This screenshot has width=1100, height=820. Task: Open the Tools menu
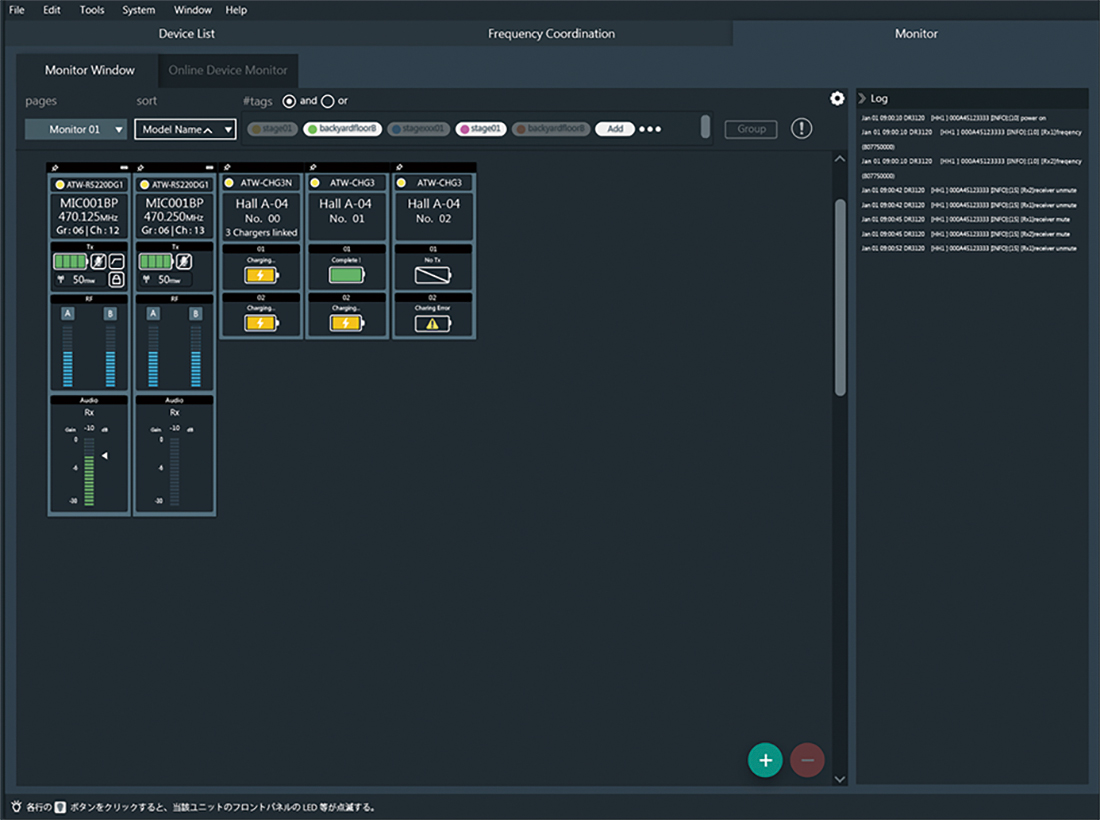[x=92, y=10]
